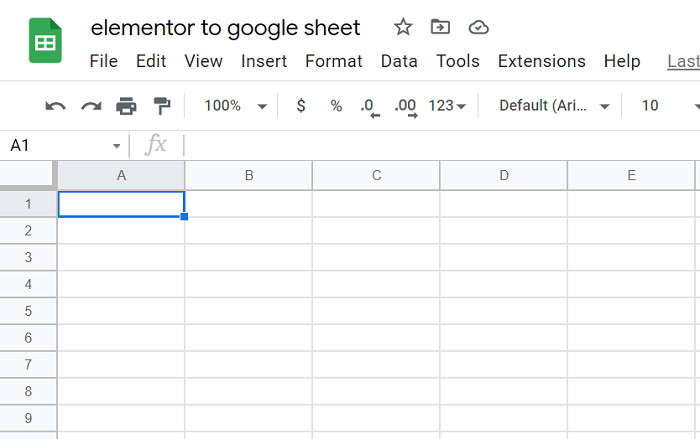Open the Extensions menu

542,61
